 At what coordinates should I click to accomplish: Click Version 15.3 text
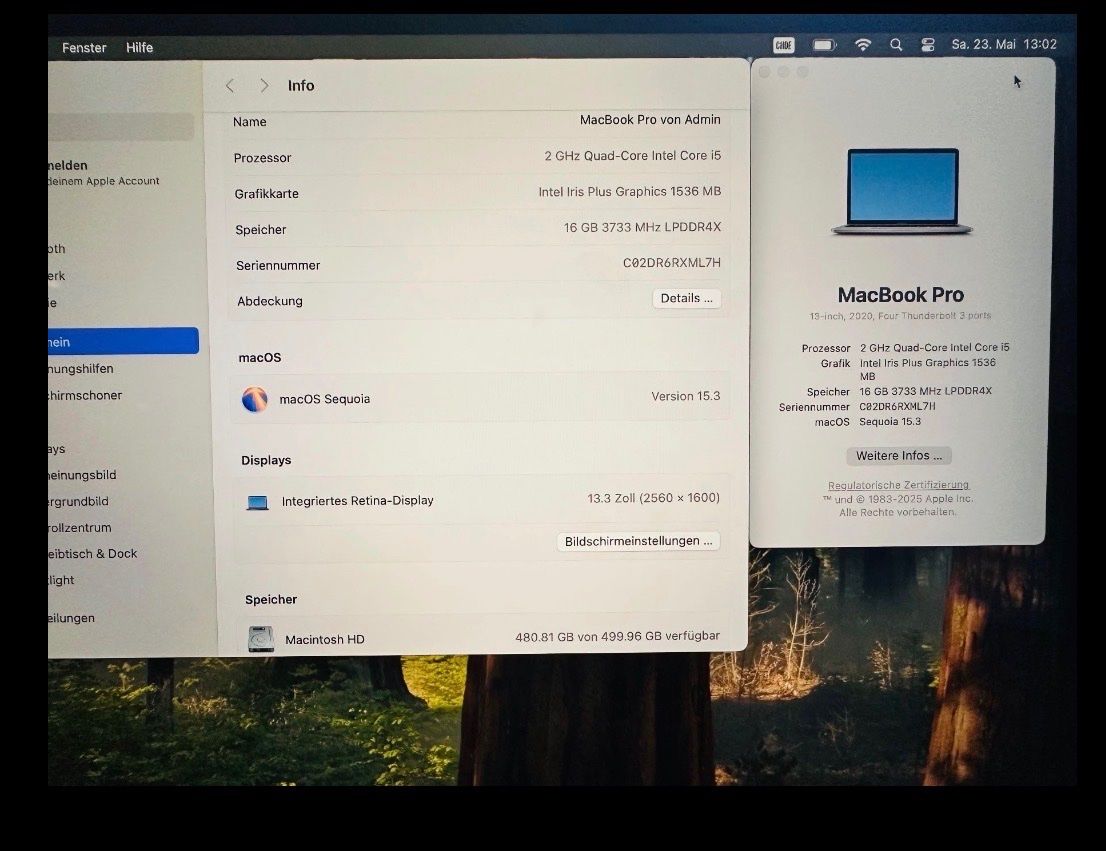[686, 396]
